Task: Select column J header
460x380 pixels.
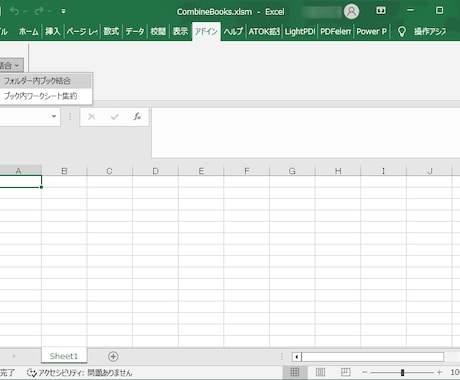Action: (429, 171)
